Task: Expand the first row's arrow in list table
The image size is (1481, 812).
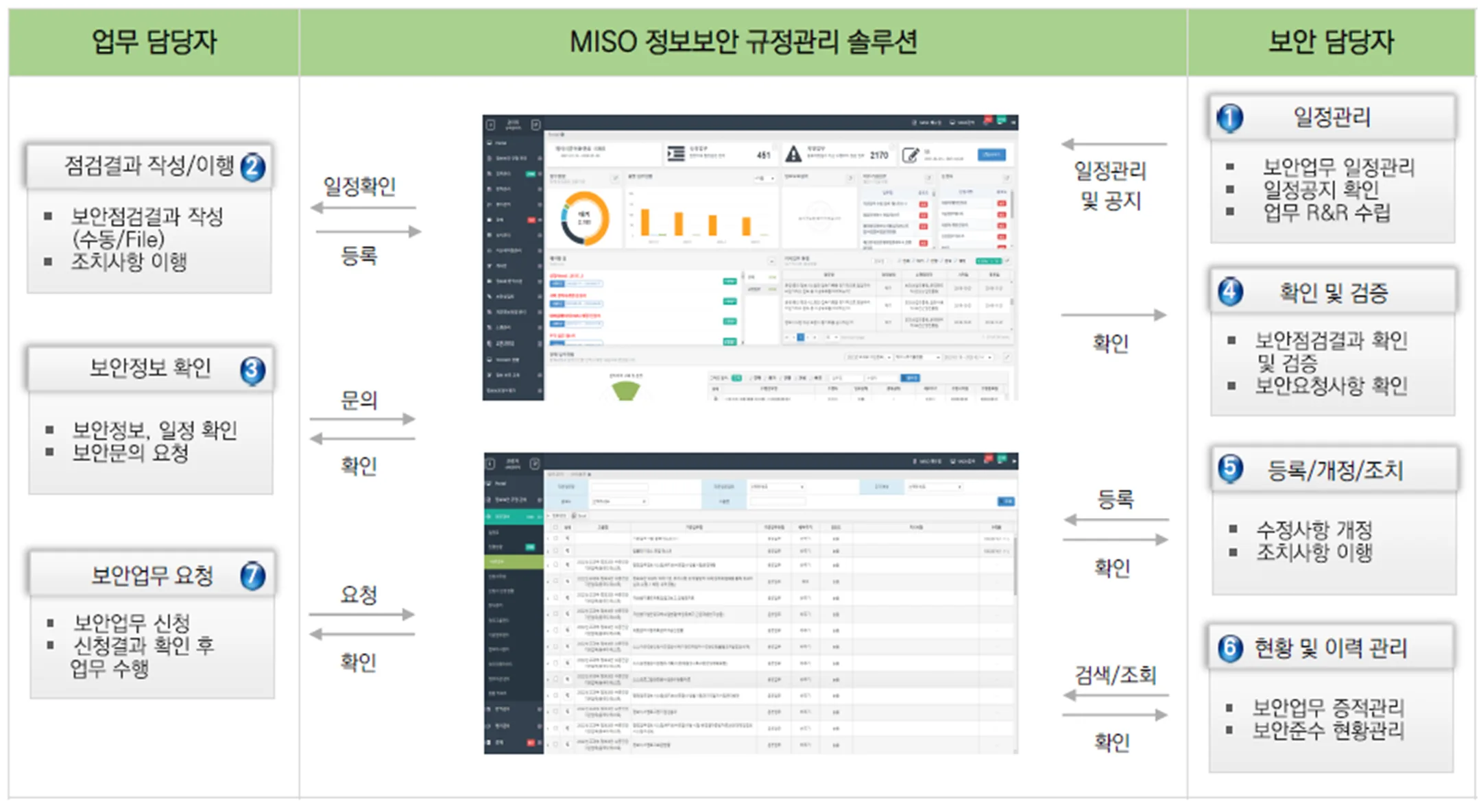Action: point(548,539)
